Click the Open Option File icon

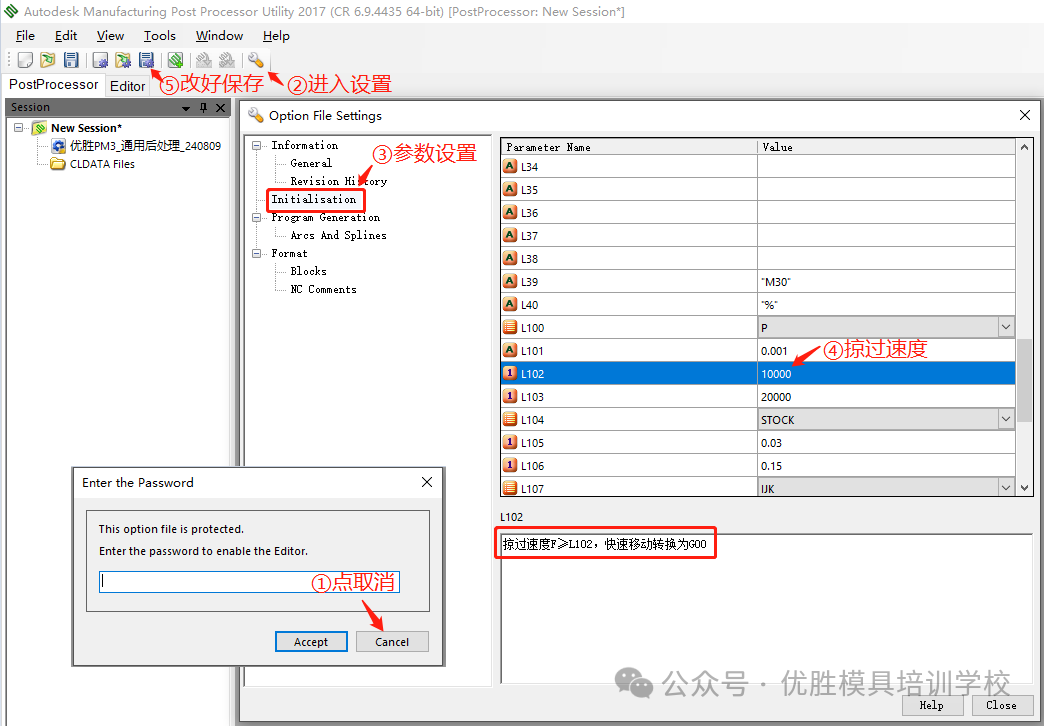click(123, 60)
